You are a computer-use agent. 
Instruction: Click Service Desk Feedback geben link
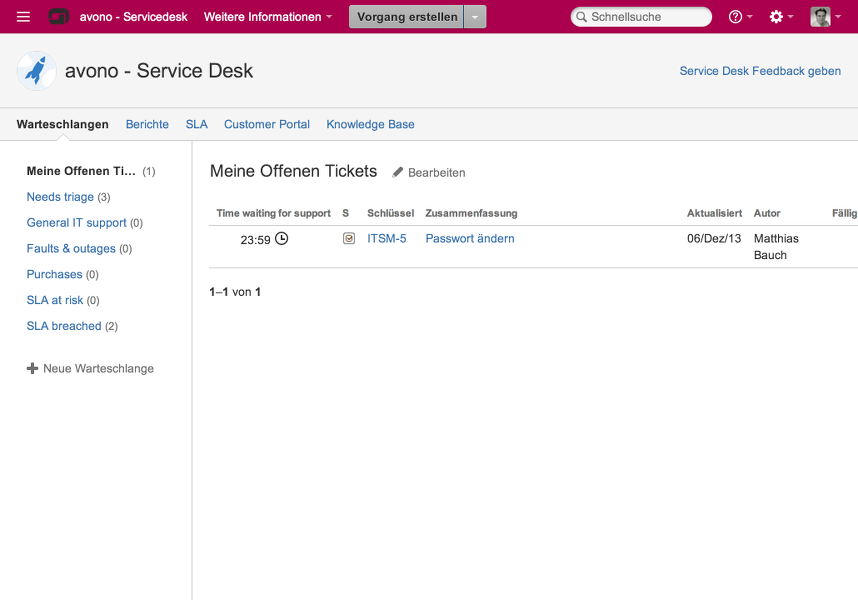pos(760,71)
